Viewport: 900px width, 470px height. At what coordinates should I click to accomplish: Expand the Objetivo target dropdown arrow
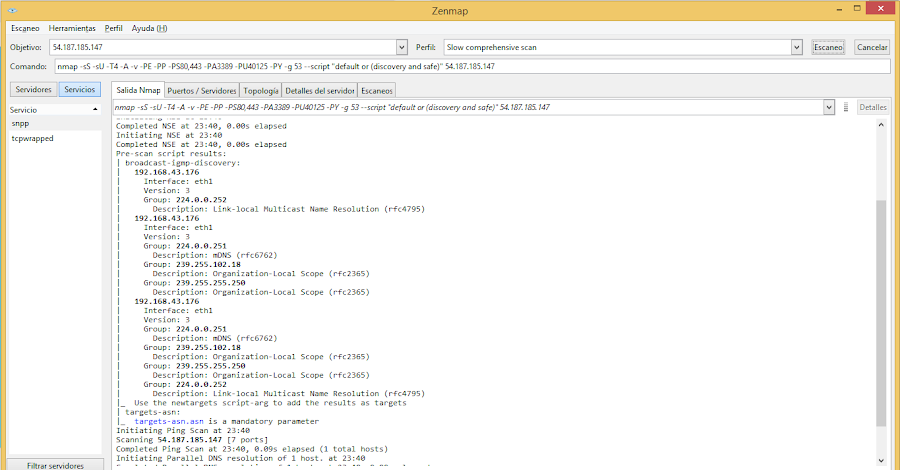click(402, 47)
